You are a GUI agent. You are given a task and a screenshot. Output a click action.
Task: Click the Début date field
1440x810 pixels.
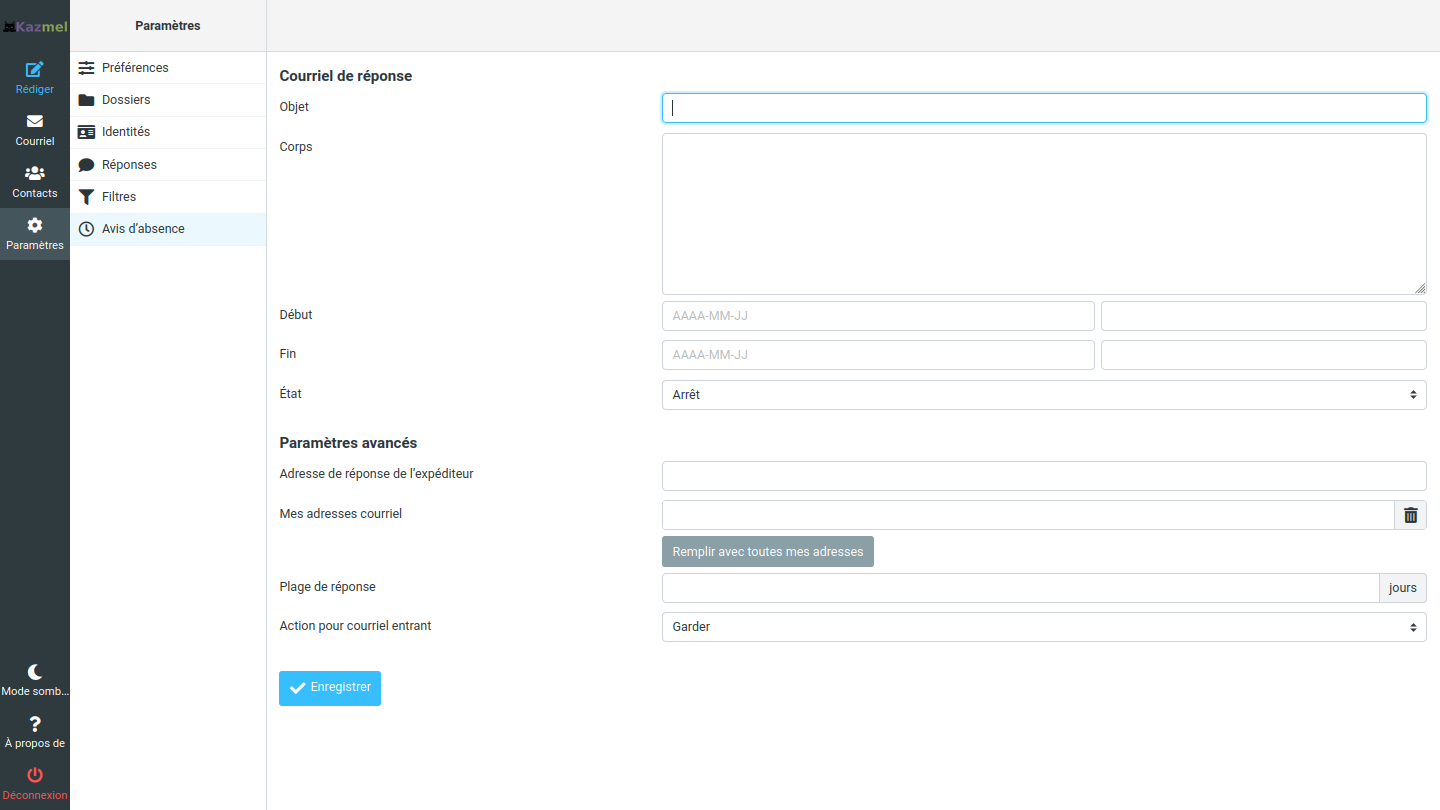pyautogui.click(x=877, y=316)
